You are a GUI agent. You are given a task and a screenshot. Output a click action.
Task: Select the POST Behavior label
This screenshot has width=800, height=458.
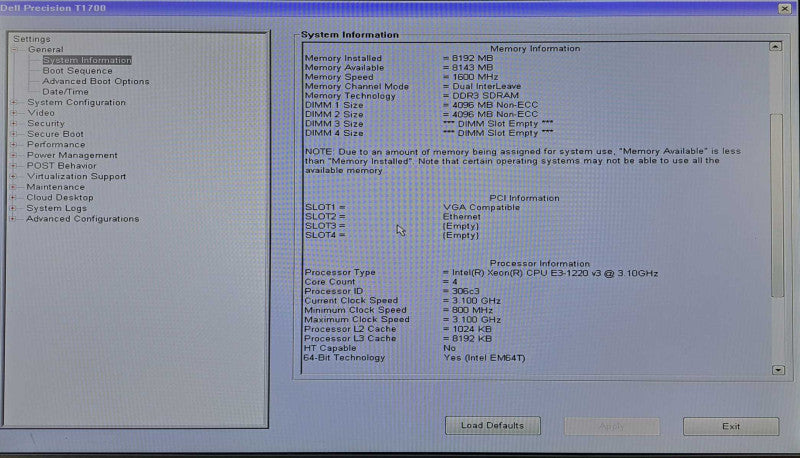point(61,166)
